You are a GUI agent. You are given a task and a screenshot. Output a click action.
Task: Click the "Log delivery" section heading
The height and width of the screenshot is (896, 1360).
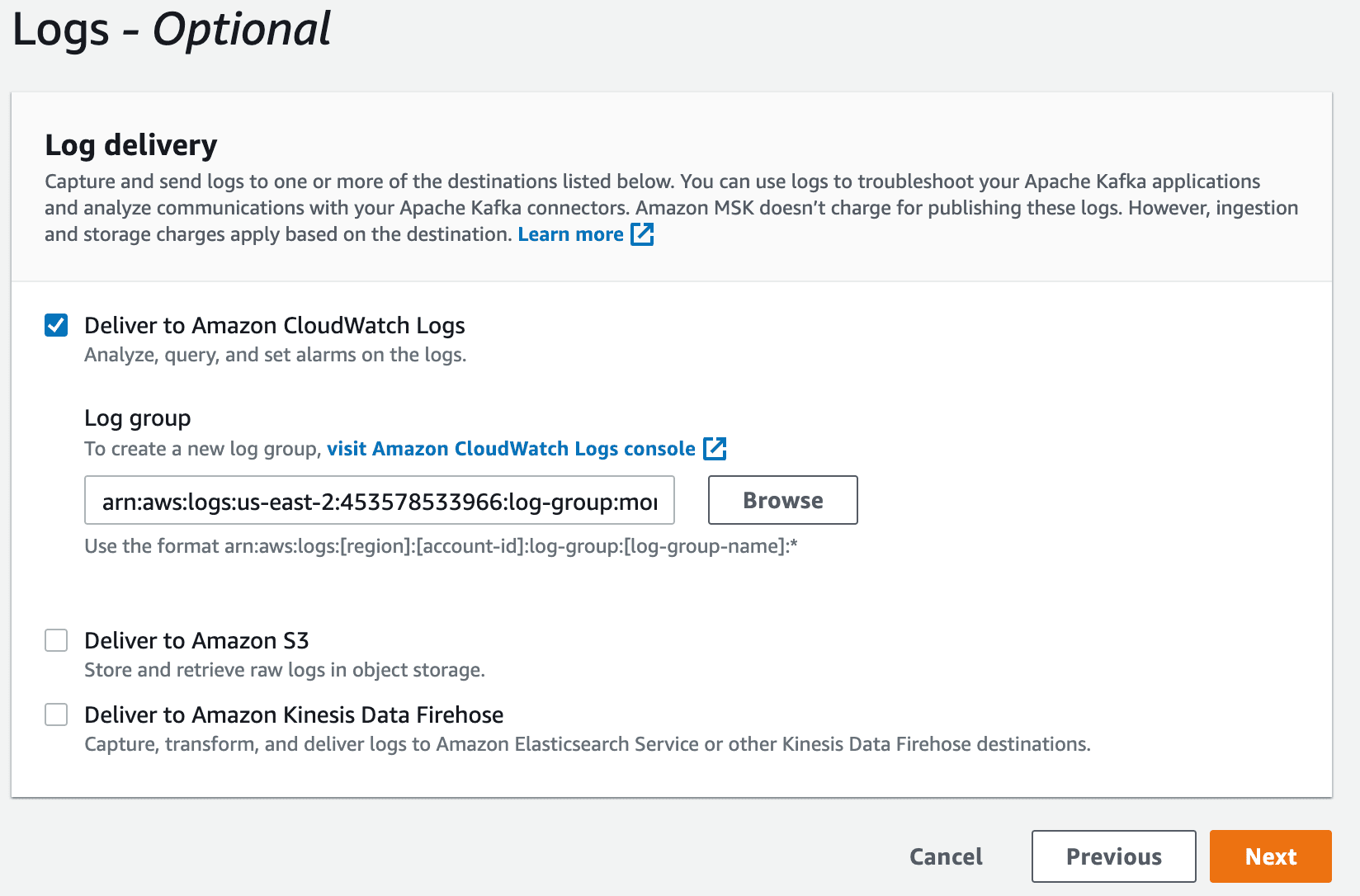pyautogui.click(x=131, y=145)
